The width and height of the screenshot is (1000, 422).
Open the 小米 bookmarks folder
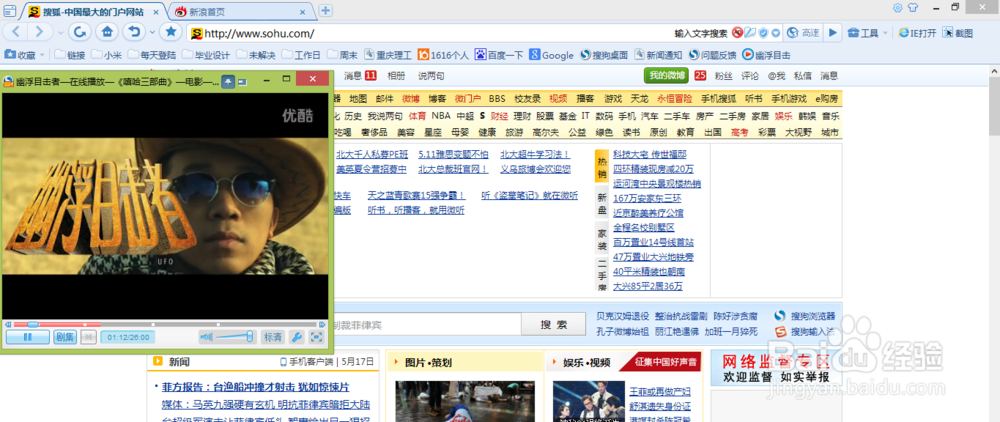point(107,55)
